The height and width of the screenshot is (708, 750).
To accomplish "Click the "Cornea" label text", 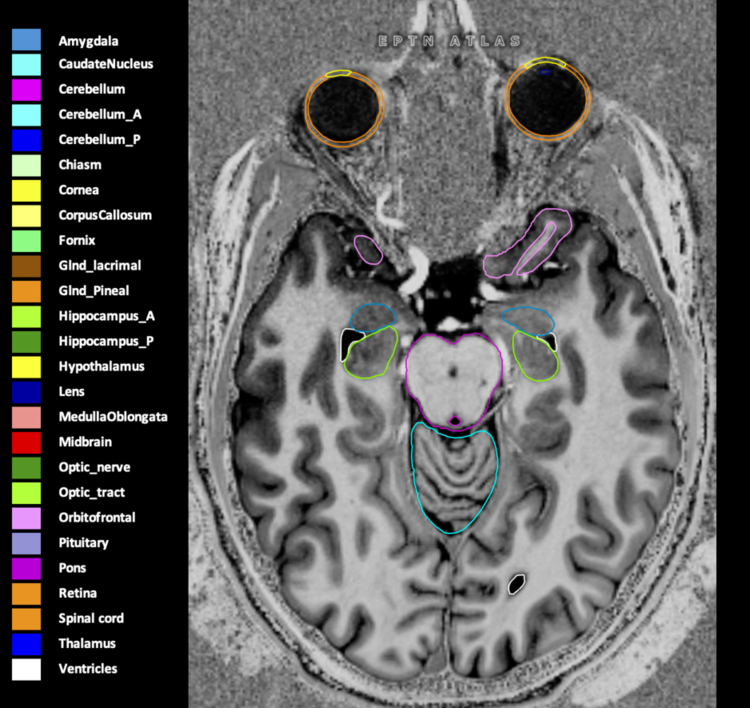I will [x=79, y=190].
